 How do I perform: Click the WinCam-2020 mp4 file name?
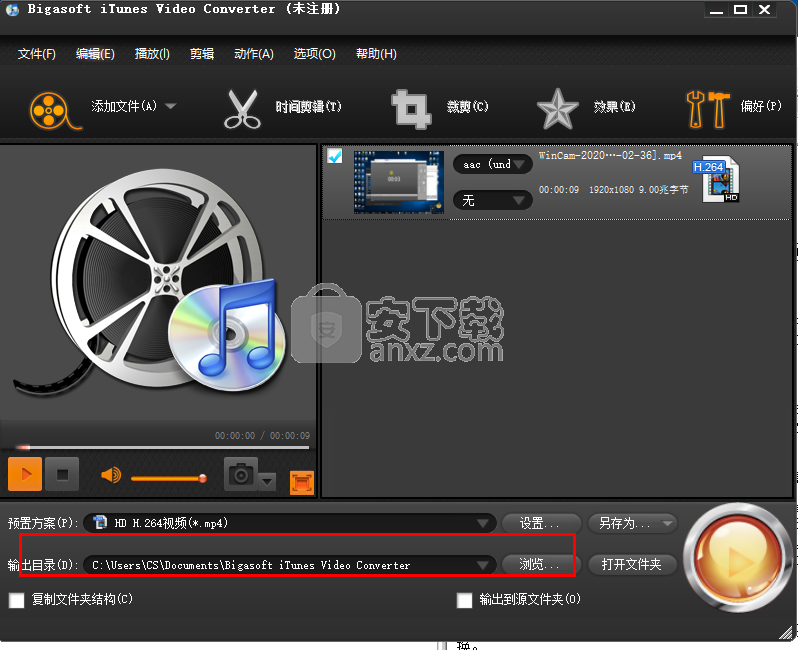[610, 155]
